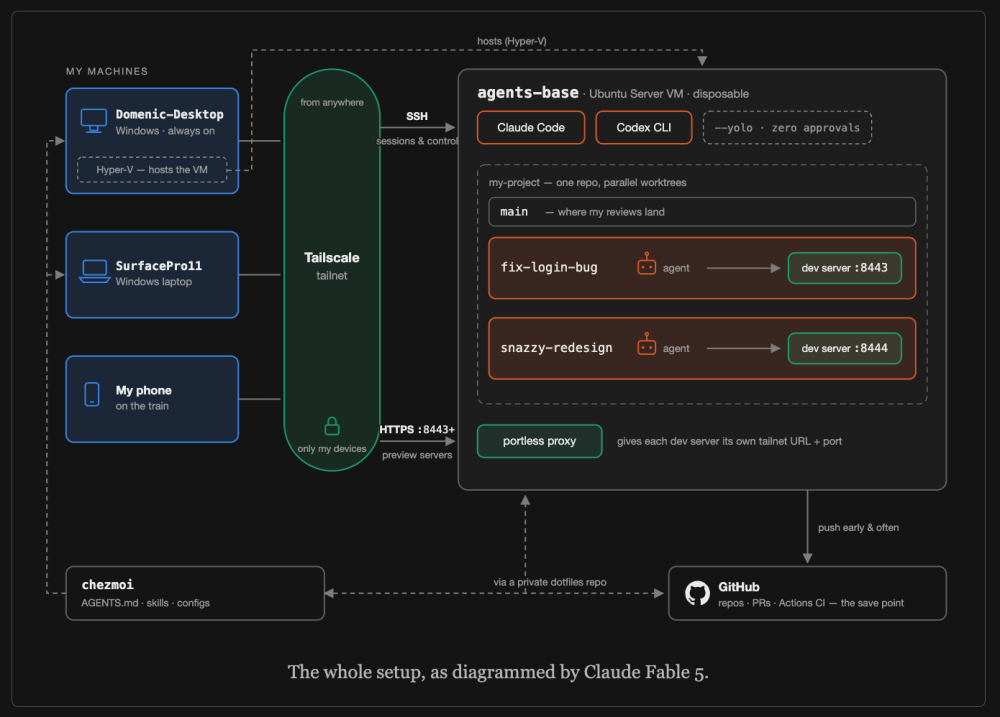
Task: Click the via a private dotfiles repo label
Action: pos(550,582)
